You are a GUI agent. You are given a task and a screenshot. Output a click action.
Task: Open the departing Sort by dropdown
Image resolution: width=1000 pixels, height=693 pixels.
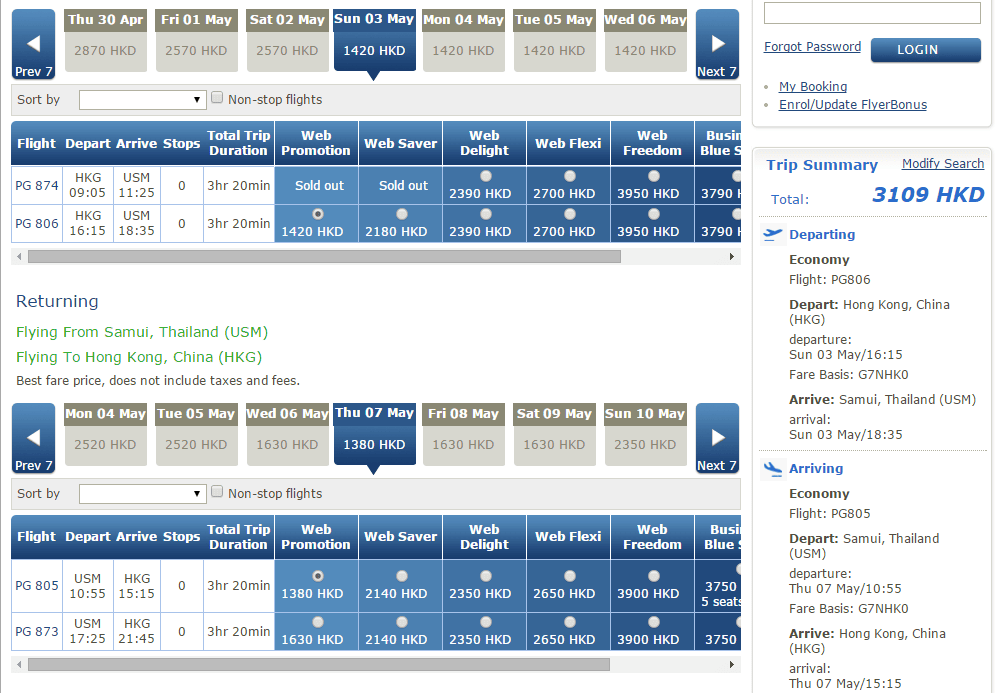click(142, 100)
